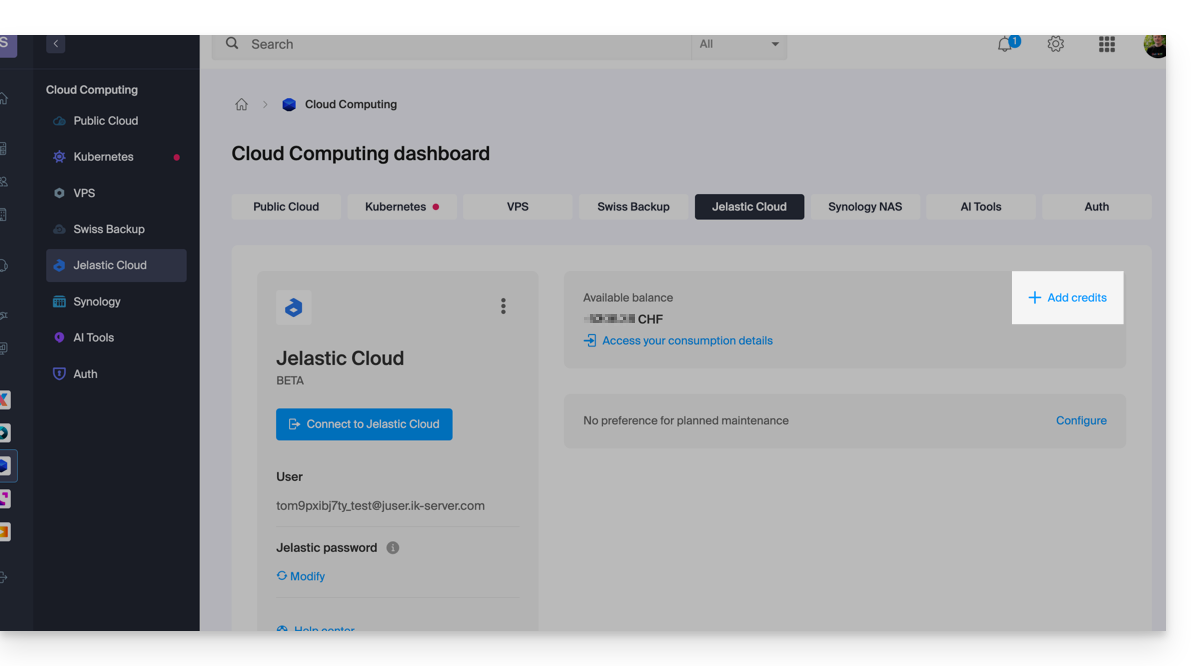Screen dimensions: 1201x666
Task: Select the Jelastic Cloud tab
Action: click(x=749, y=207)
